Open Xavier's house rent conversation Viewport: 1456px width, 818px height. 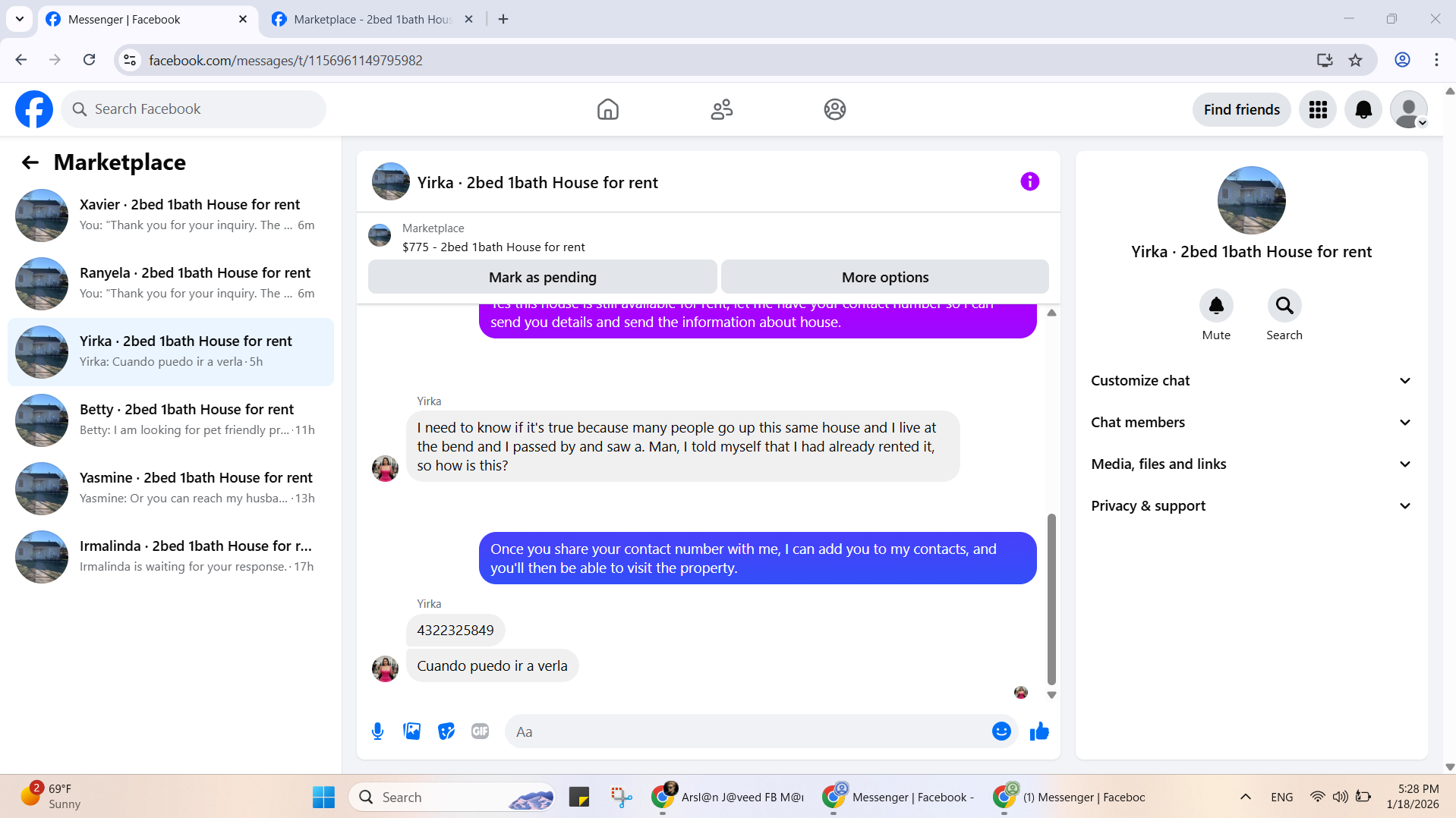[171, 216]
